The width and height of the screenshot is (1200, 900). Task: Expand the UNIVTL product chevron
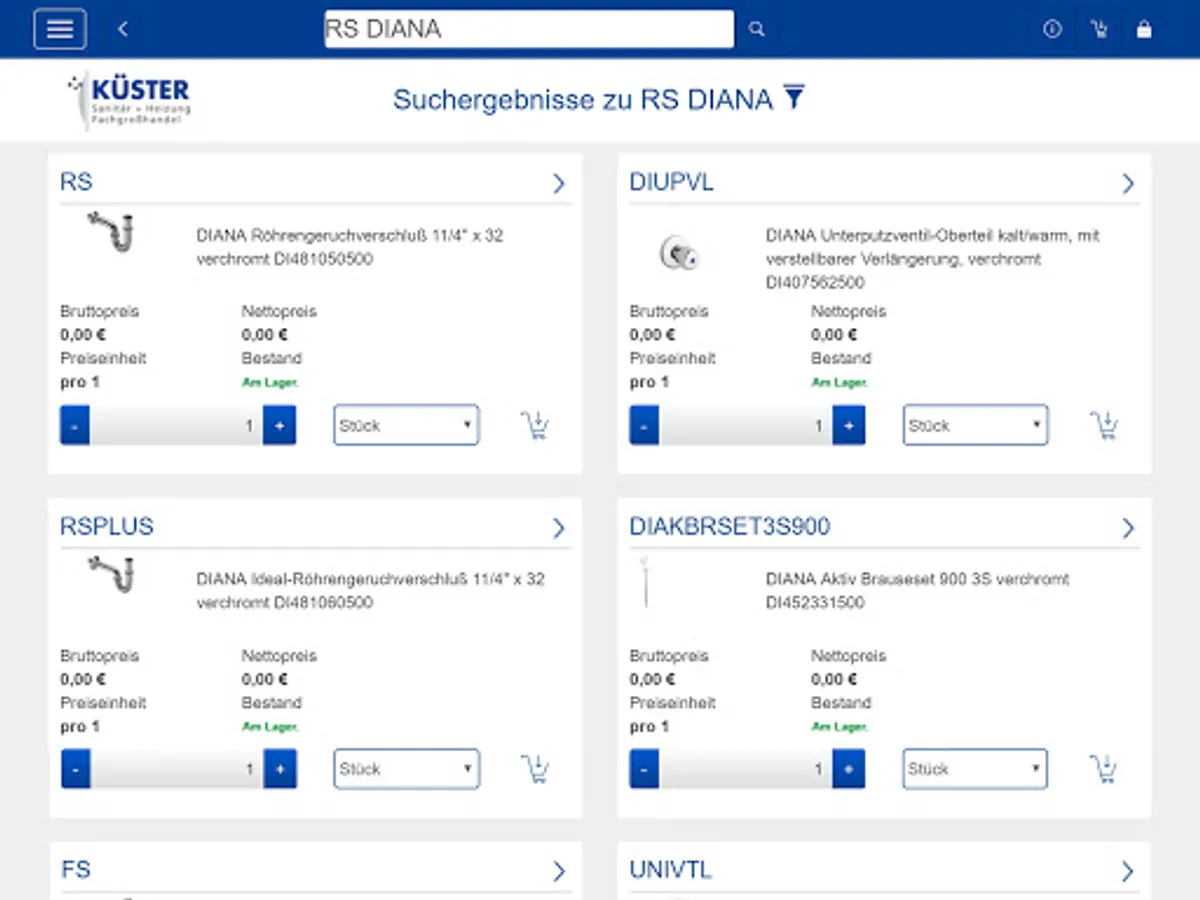(x=1128, y=871)
